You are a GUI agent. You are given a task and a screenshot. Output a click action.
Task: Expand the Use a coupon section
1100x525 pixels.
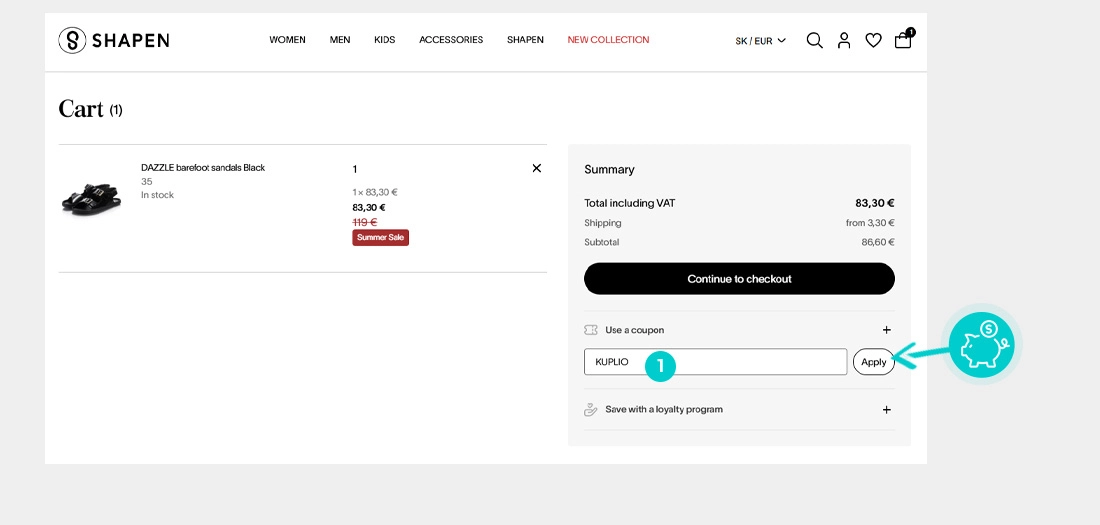pyautogui.click(x=886, y=330)
